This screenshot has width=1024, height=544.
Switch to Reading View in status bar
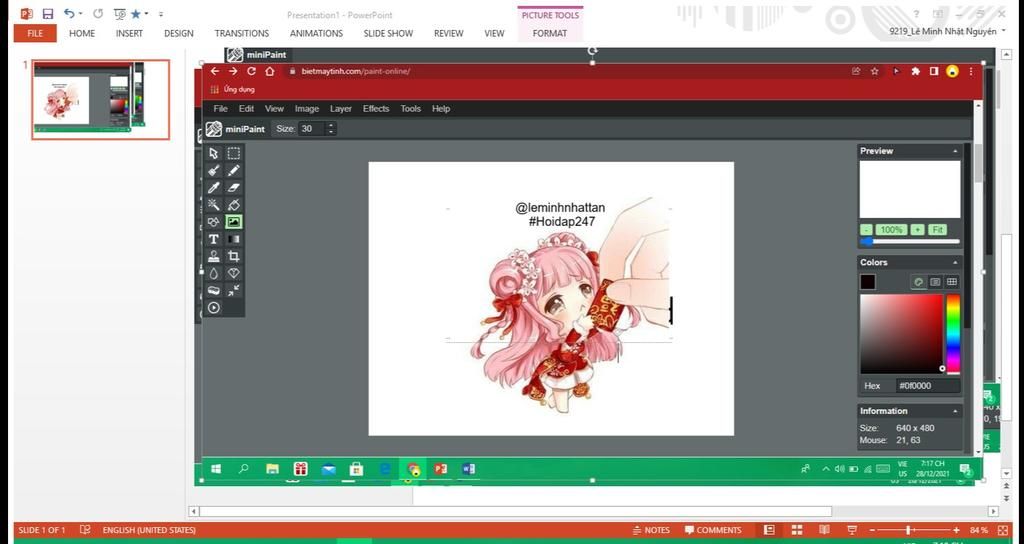tap(825, 530)
